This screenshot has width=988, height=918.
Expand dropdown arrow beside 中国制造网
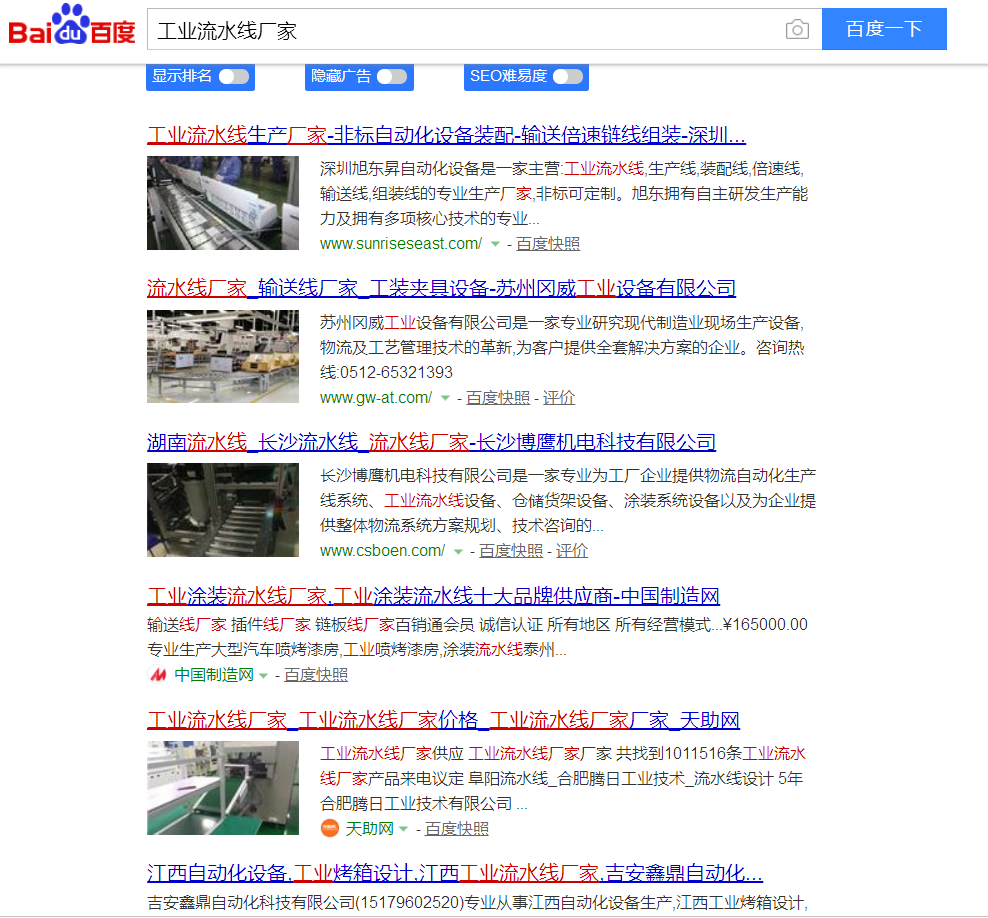point(263,675)
